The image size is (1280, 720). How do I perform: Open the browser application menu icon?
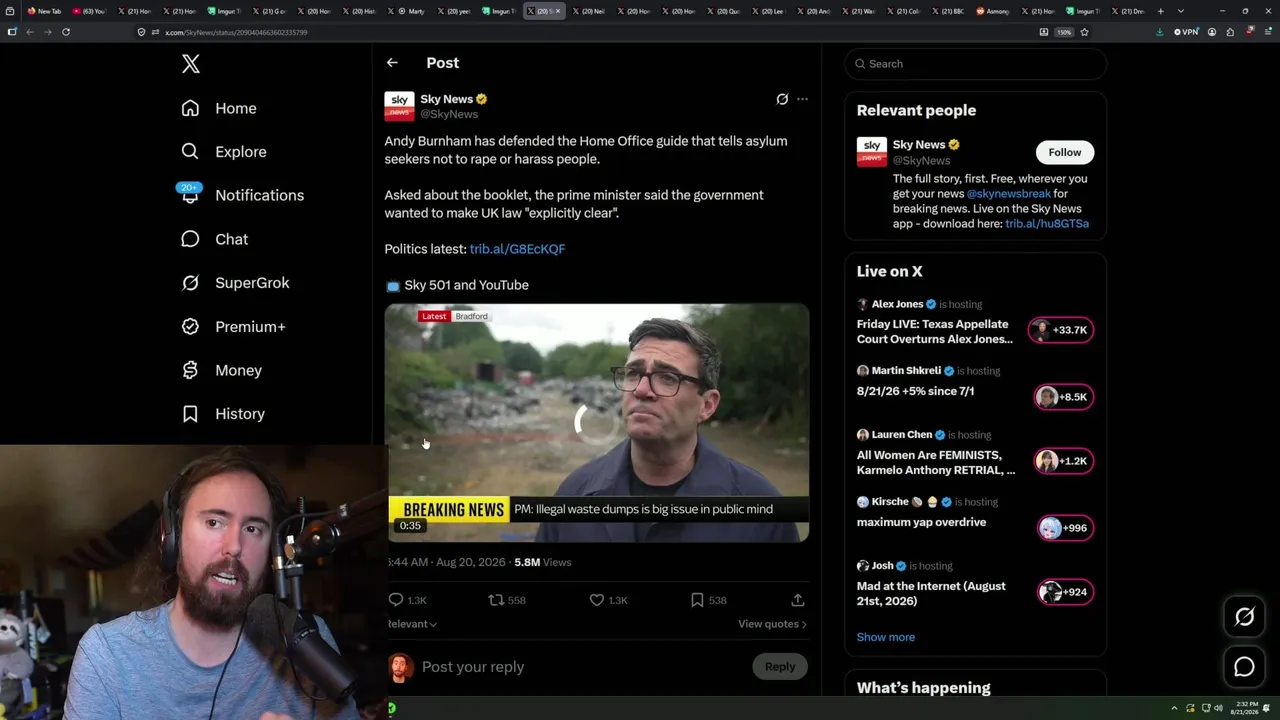coord(1267,32)
